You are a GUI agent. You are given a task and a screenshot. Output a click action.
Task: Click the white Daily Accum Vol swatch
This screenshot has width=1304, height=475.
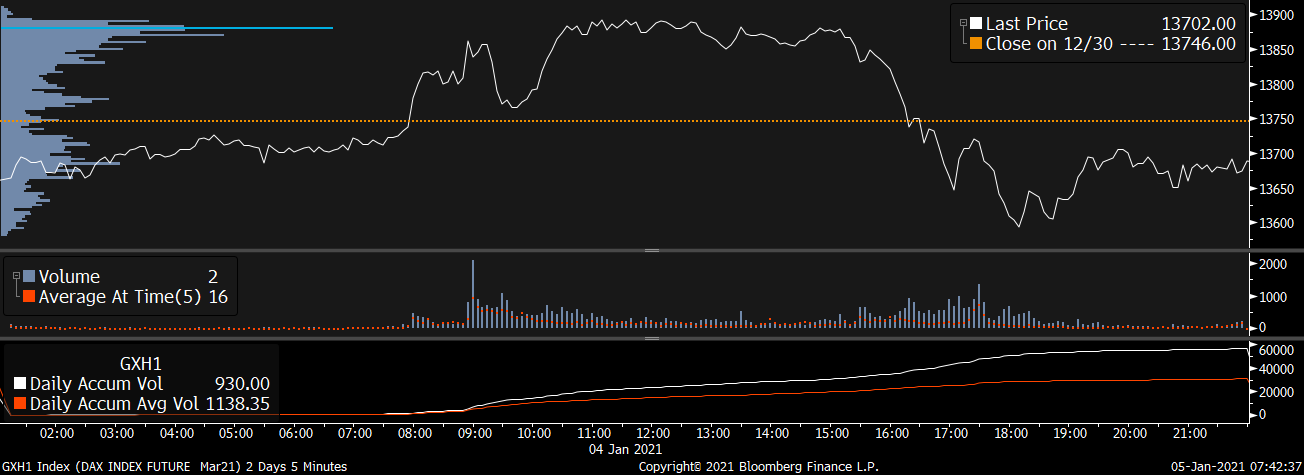20,383
